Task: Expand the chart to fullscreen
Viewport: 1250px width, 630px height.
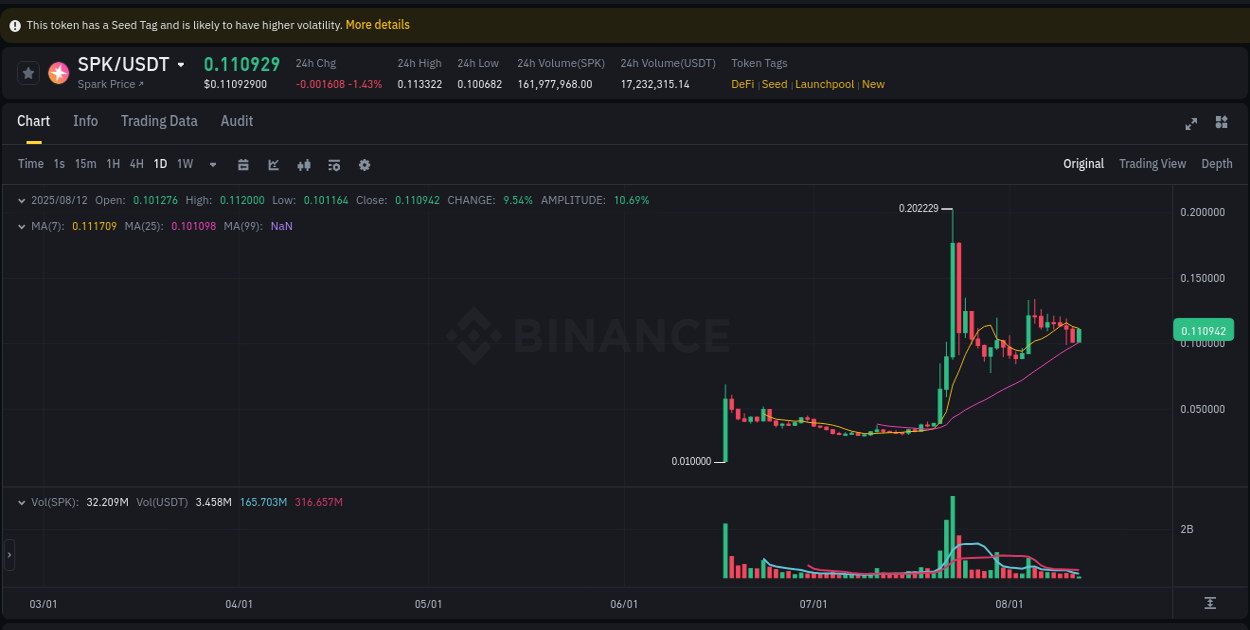Action: (1190, 124)
